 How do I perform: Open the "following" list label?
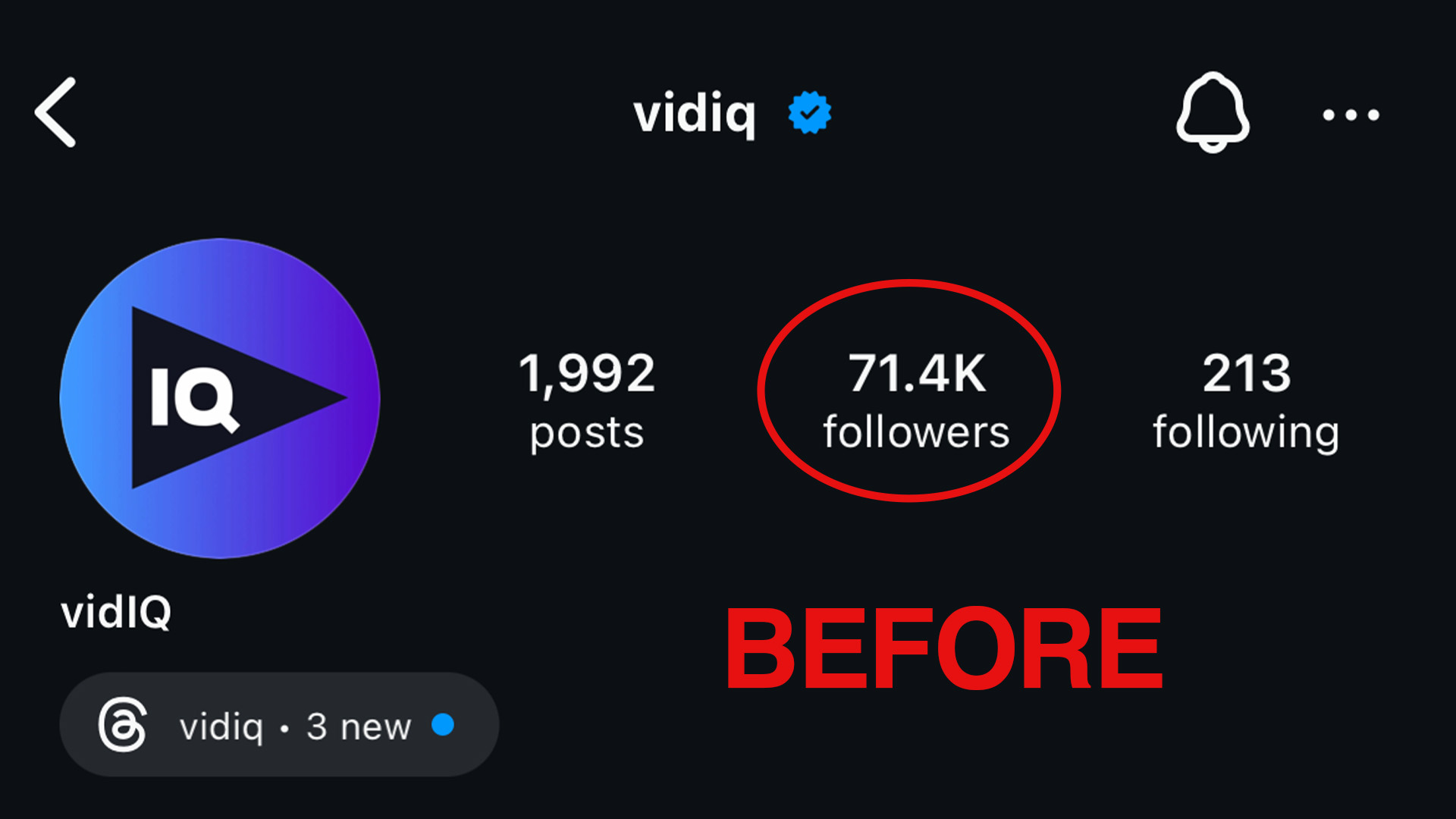pyautogui.click(x=1246, y=432)
